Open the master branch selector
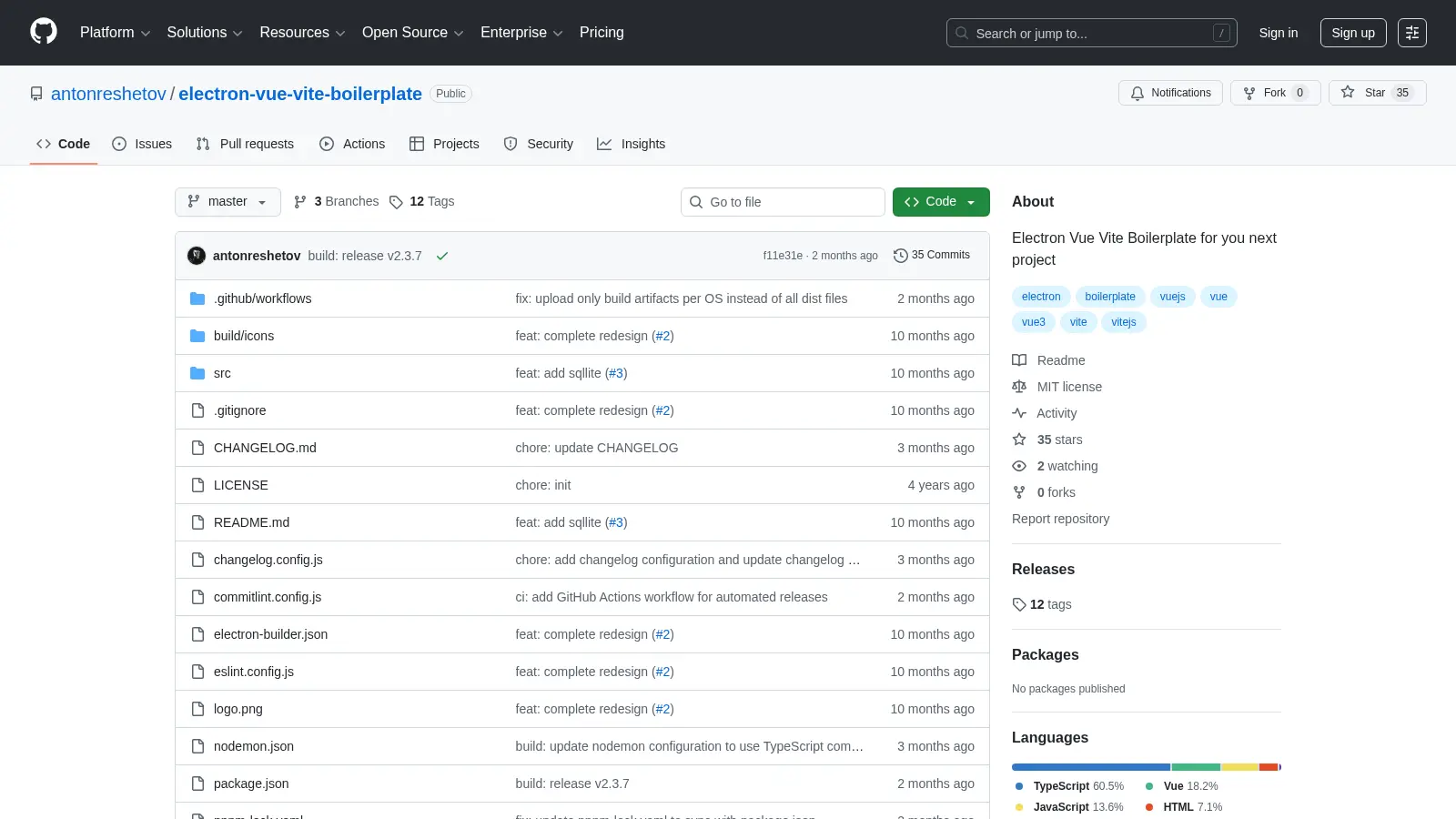The width and height of the screenshot is (1456, 819). [227, 202]
